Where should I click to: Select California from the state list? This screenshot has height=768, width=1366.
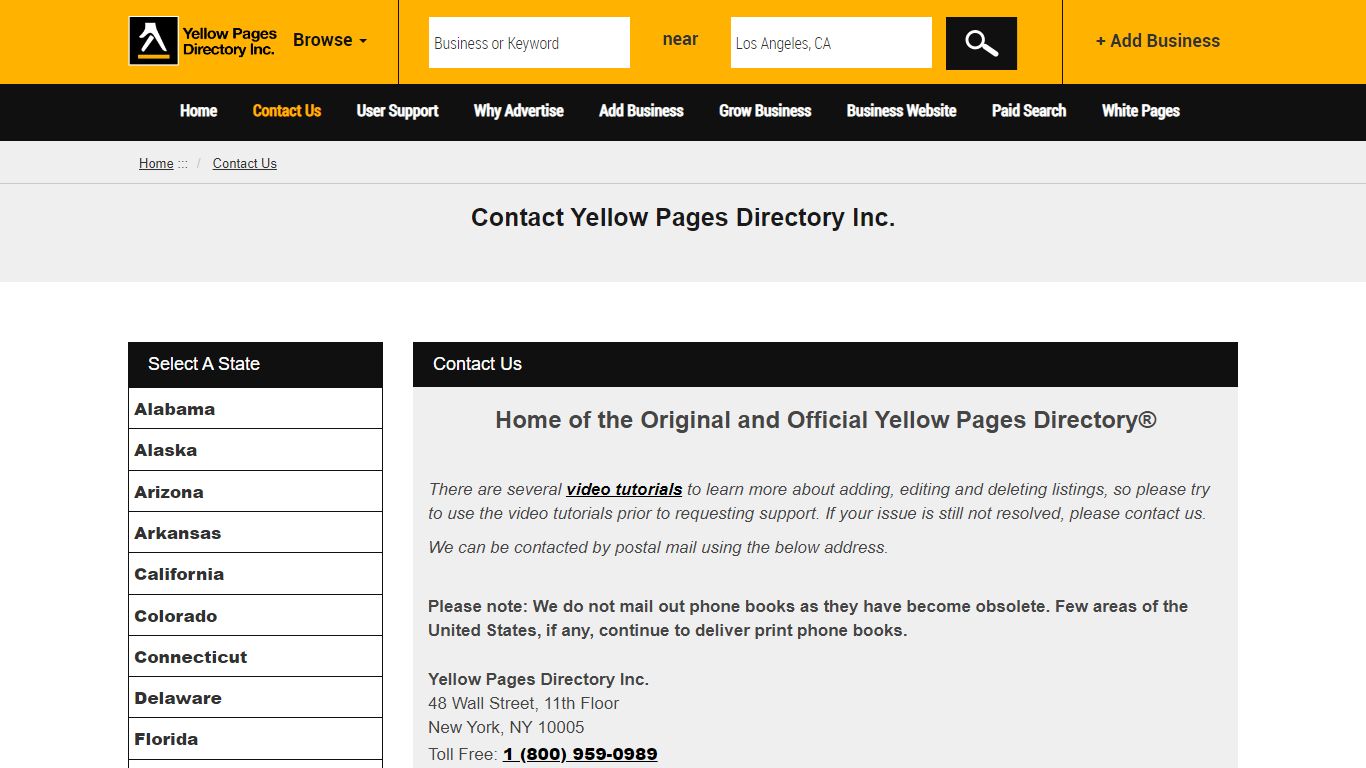tap(255, 574)
